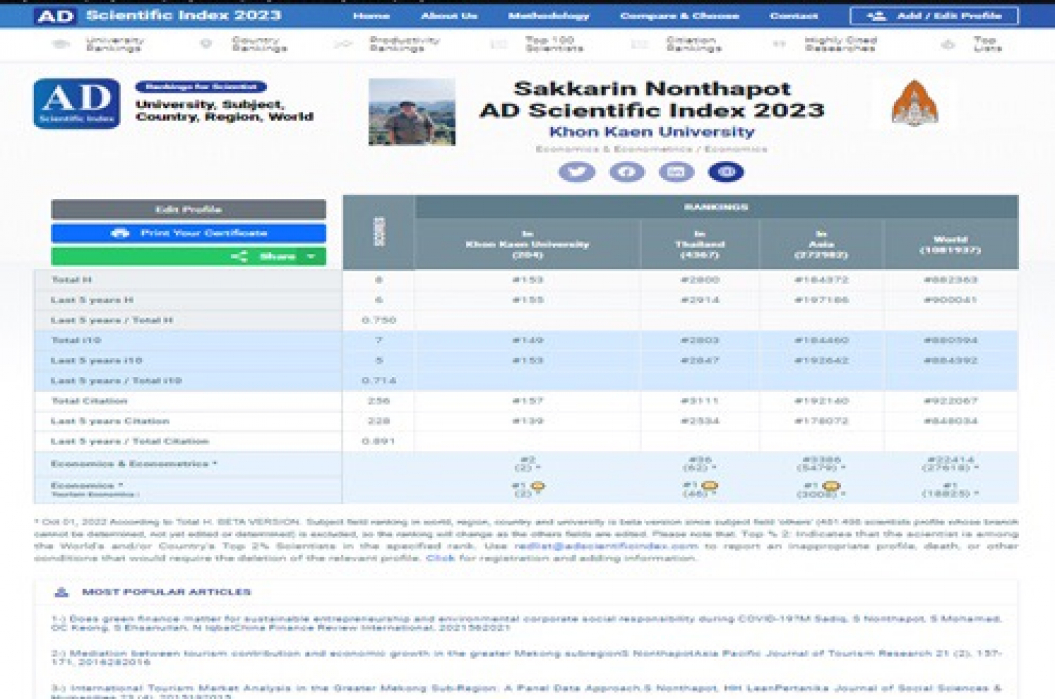This screenshot has height=699, width=1055.
Task: Open the LinkedIn circle icon
Action: click(x=677, y=172)
